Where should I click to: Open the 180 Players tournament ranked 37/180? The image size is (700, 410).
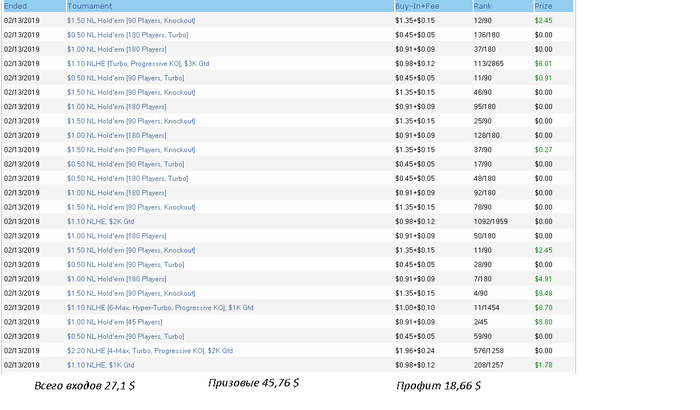pyautogui.click(x=117, y=49)
